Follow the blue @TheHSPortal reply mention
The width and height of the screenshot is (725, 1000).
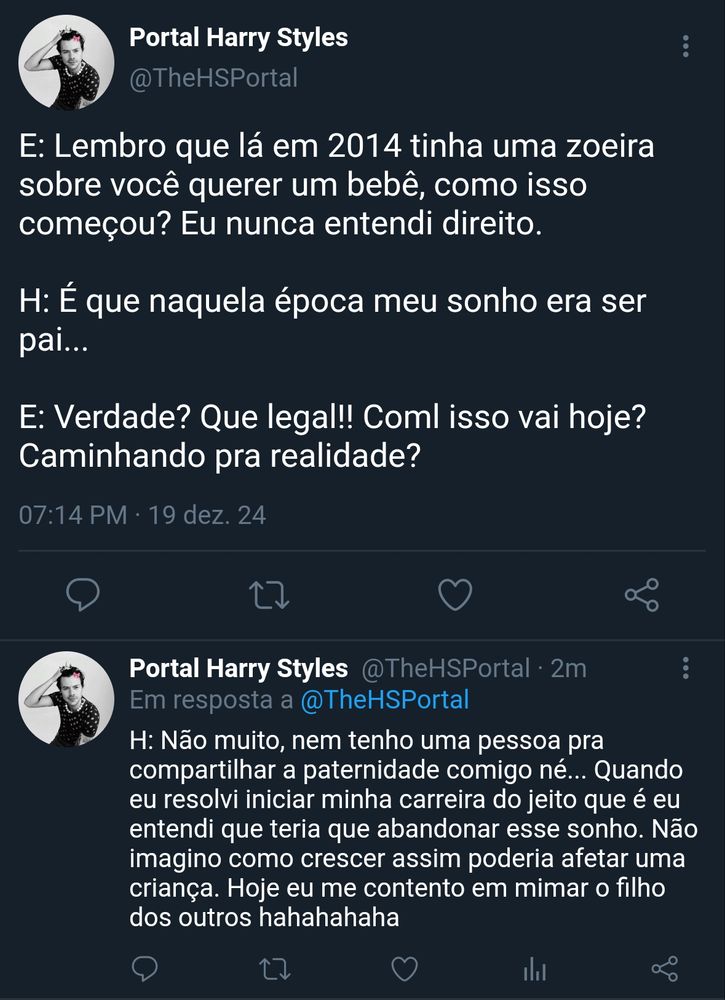385,700
